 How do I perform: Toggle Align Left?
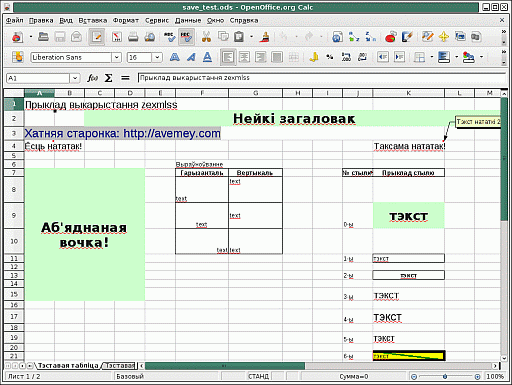[x=228, y=57]
